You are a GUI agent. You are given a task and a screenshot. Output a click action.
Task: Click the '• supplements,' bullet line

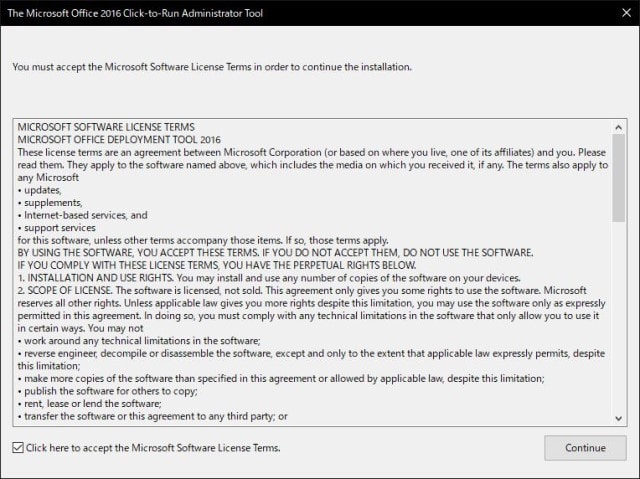(50, 203)
